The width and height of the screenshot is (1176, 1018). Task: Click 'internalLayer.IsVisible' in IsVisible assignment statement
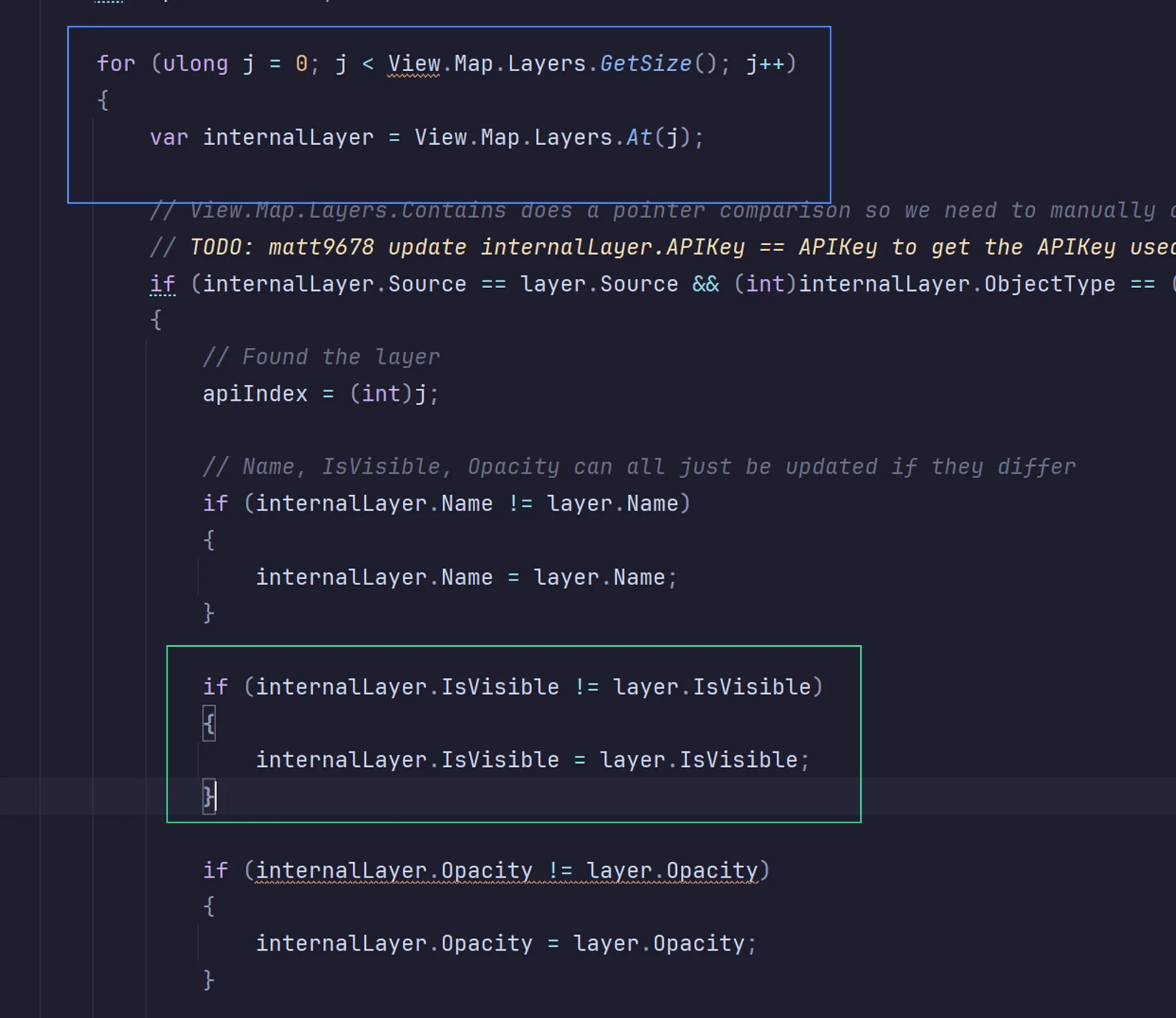pyautogui.click(x=407, y=760)
